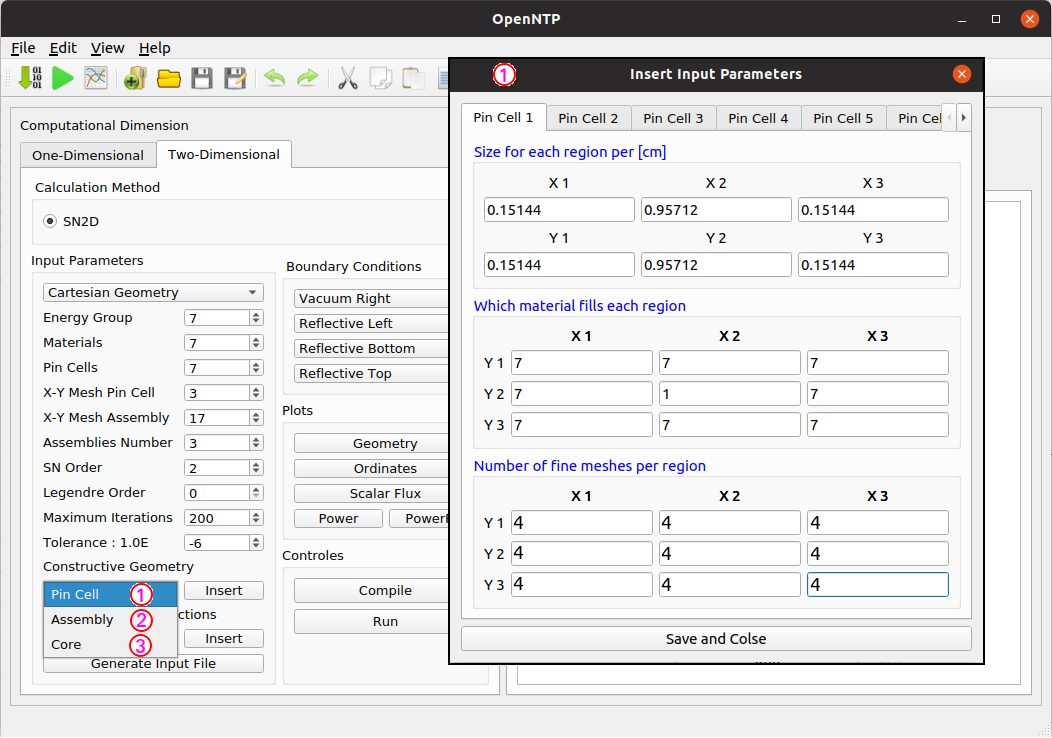Open the Reflective Left boundary dropdown

(371, 323)
